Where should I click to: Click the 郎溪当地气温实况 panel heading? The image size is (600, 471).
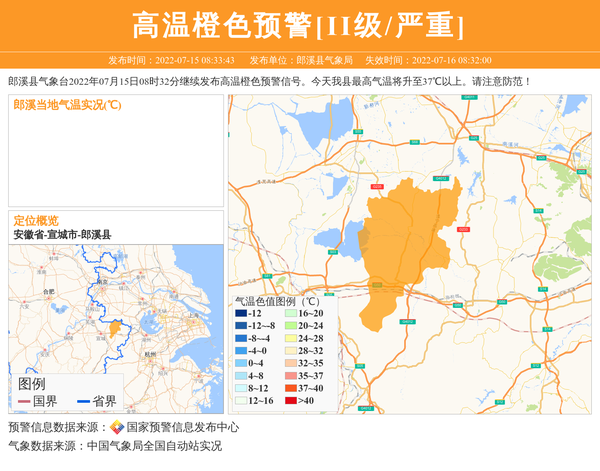67,105
